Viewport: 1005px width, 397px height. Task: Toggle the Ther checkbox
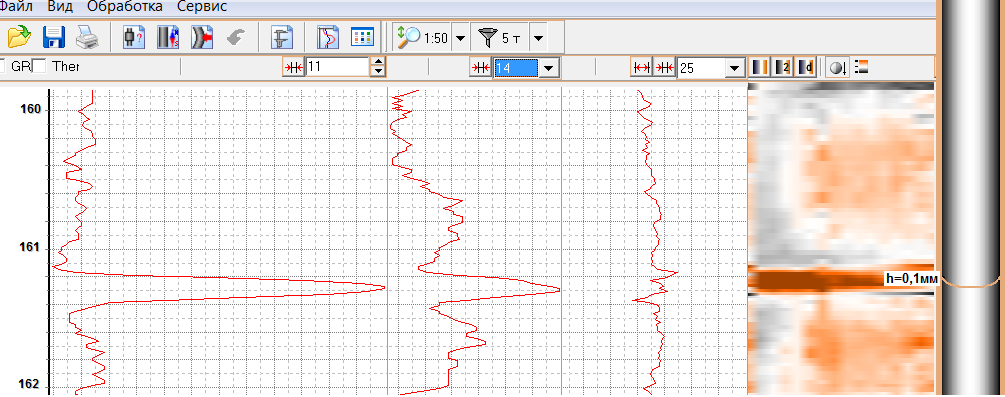(39, 66)
